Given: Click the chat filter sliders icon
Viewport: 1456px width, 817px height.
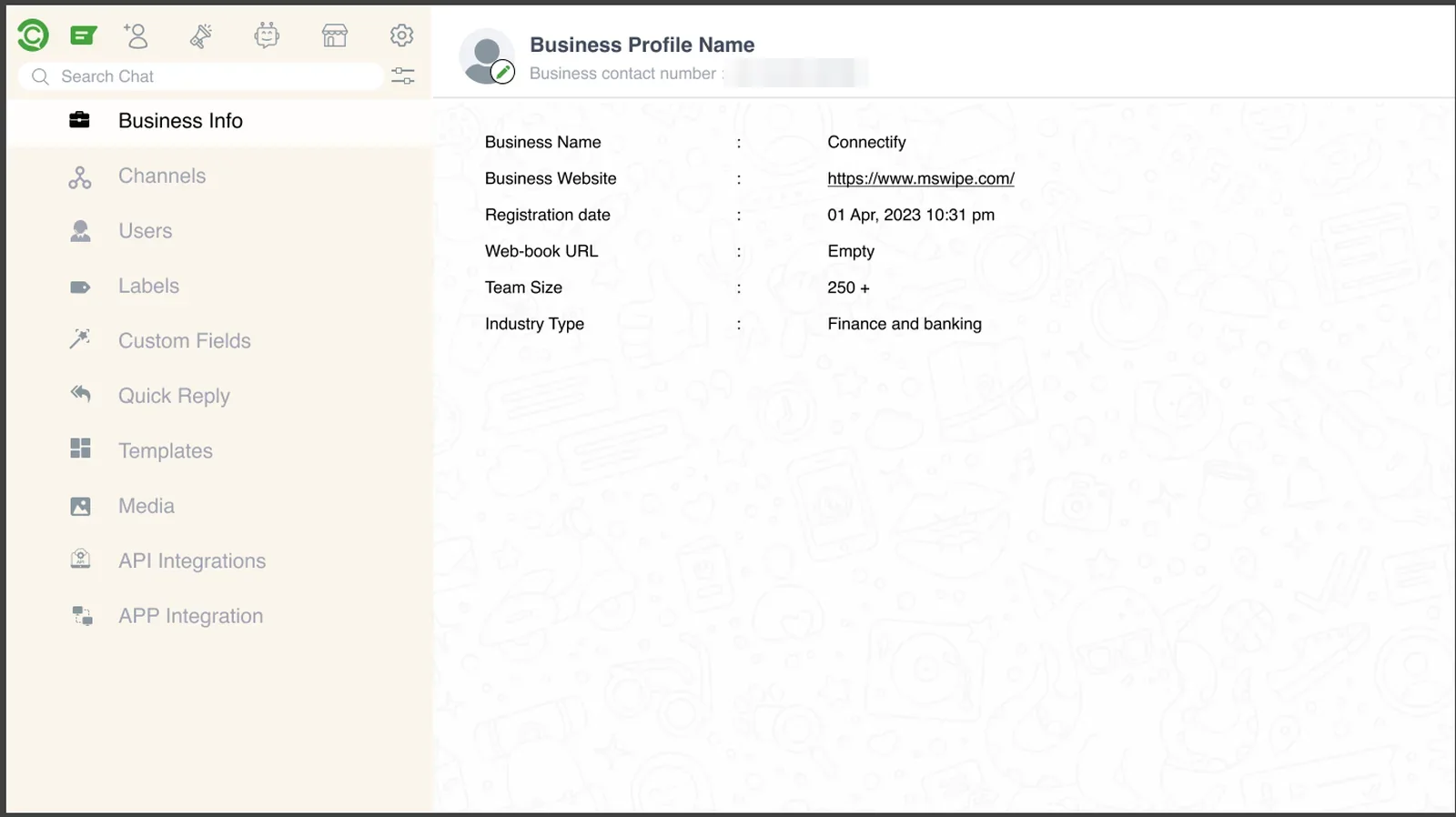Looking at the screenshot, I should [402, 76].
